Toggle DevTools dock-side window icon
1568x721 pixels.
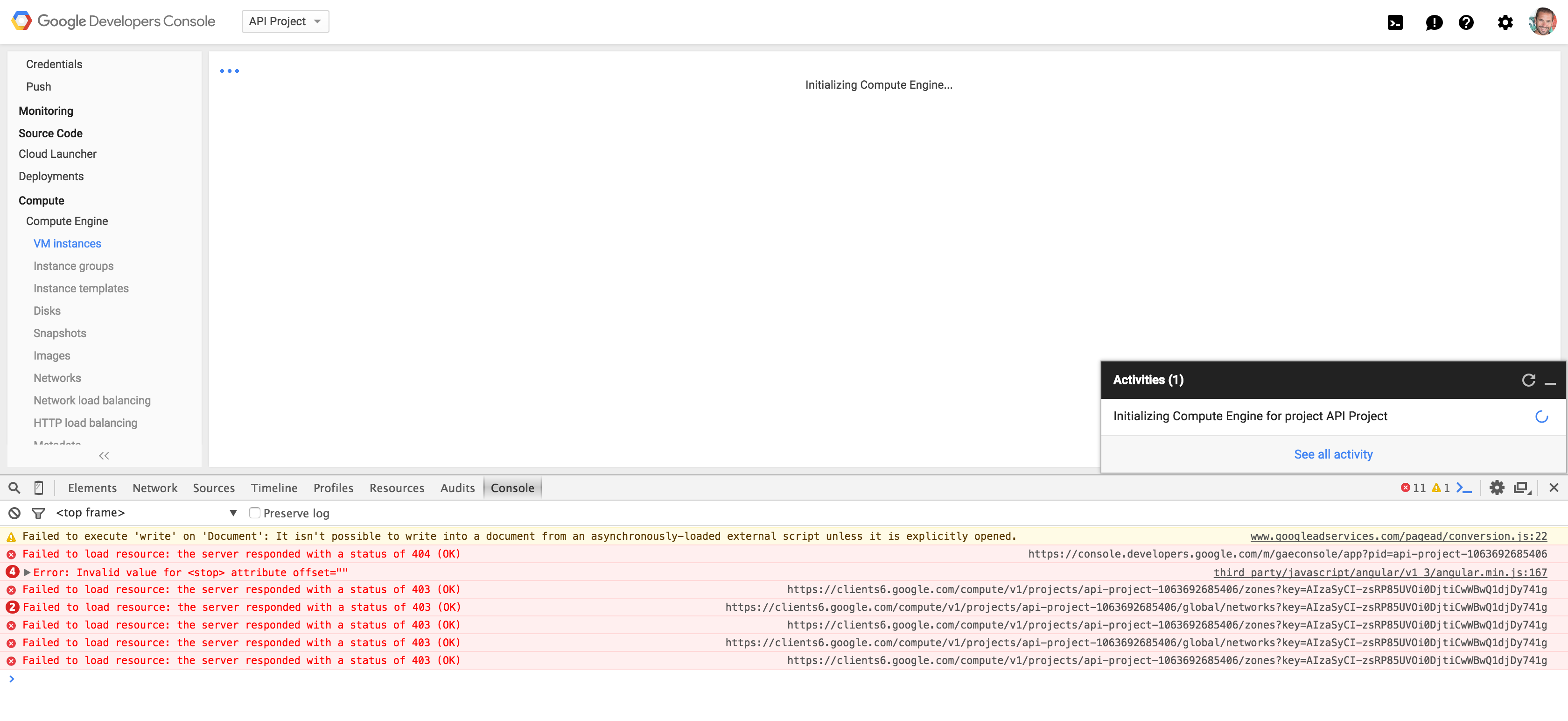click(x=1522, y=488)
